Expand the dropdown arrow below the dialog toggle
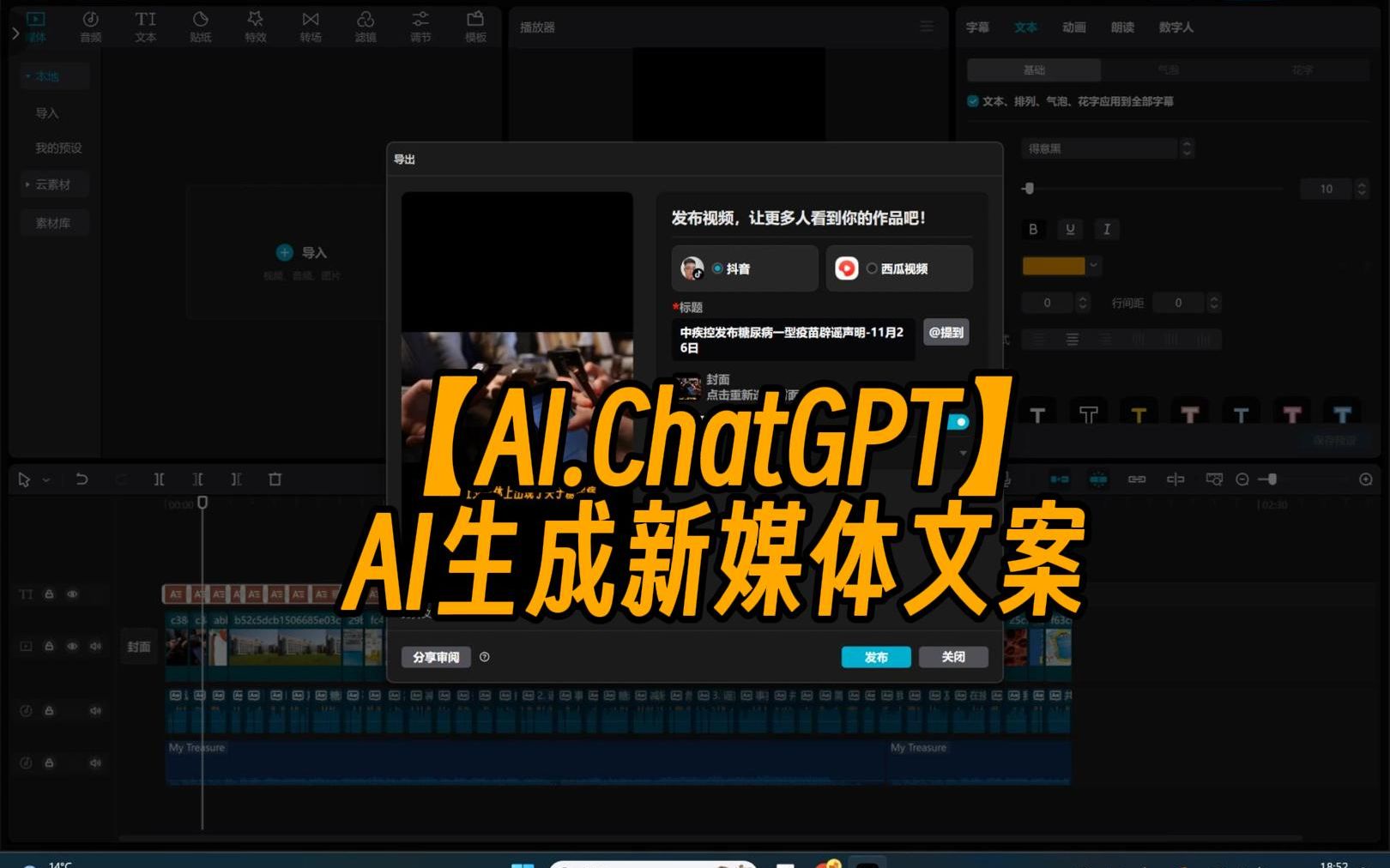 (x=963, y=453)
